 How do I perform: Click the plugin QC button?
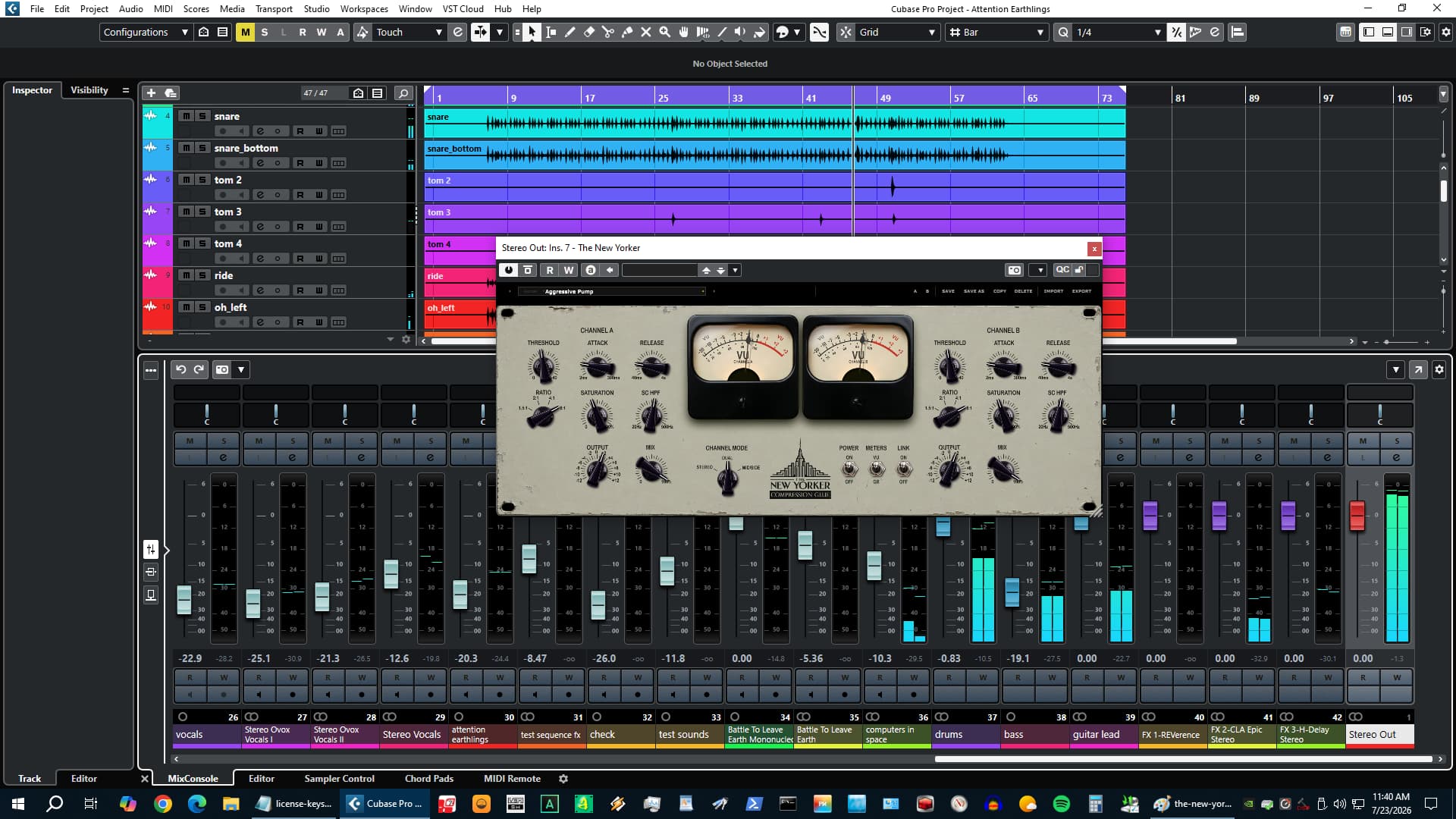pos(1062,270)
